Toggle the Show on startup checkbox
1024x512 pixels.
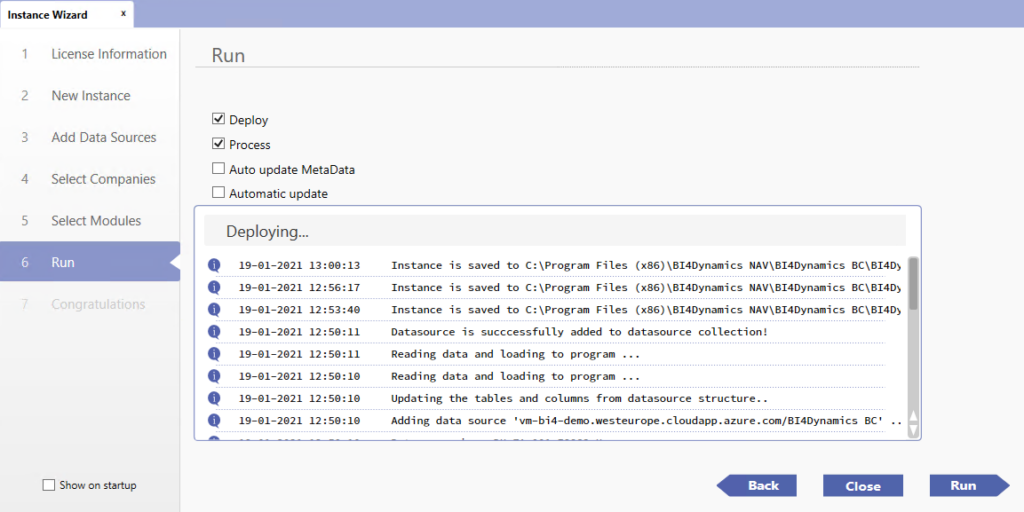(x=49, y=485)
